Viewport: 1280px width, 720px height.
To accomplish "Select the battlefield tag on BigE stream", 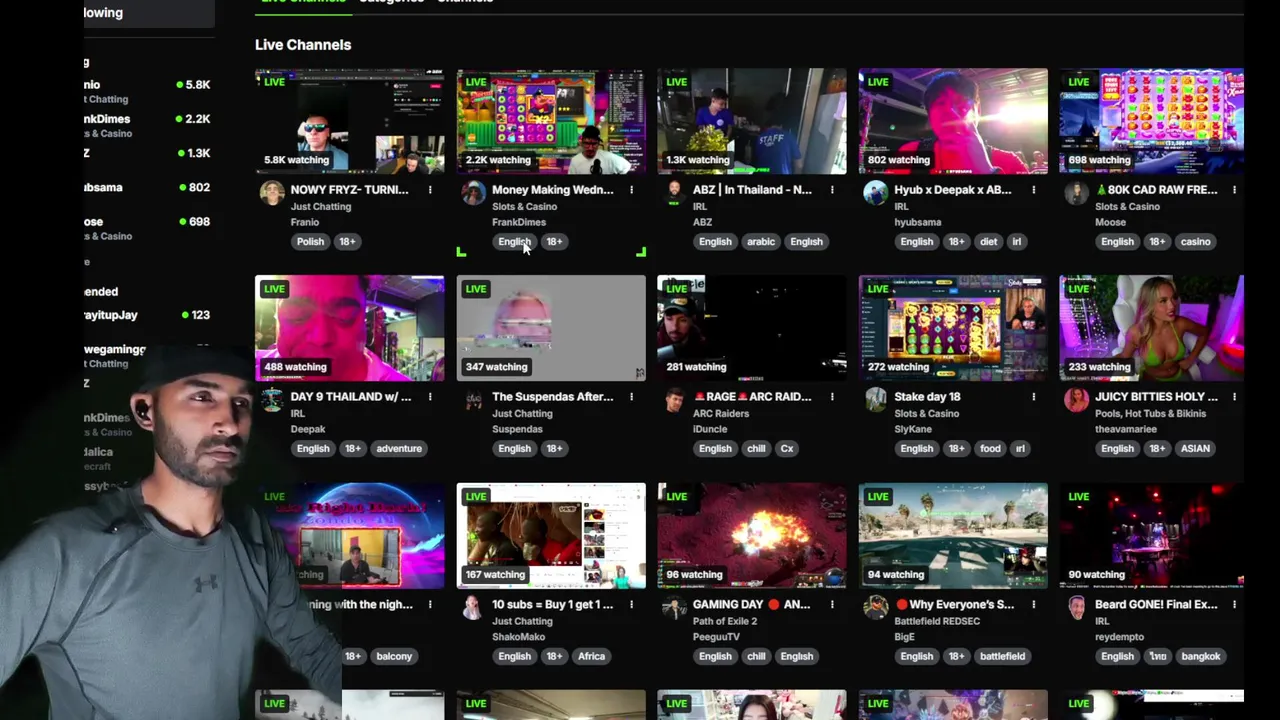I will 1002,656.
